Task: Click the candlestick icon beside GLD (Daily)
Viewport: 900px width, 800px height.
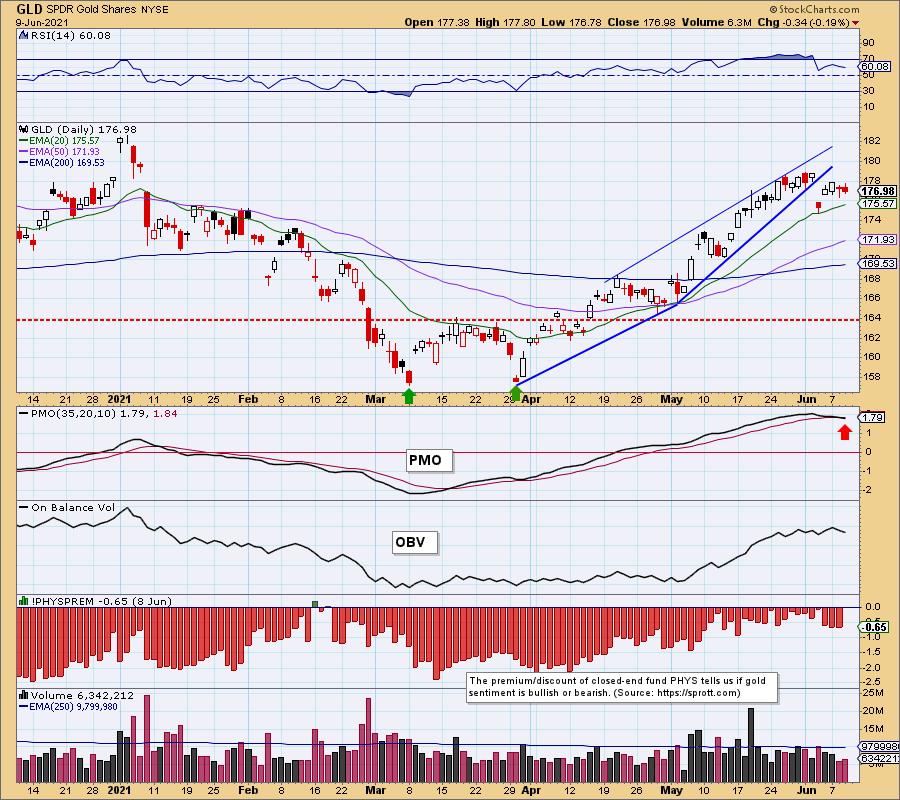Action: pos(24,129)
